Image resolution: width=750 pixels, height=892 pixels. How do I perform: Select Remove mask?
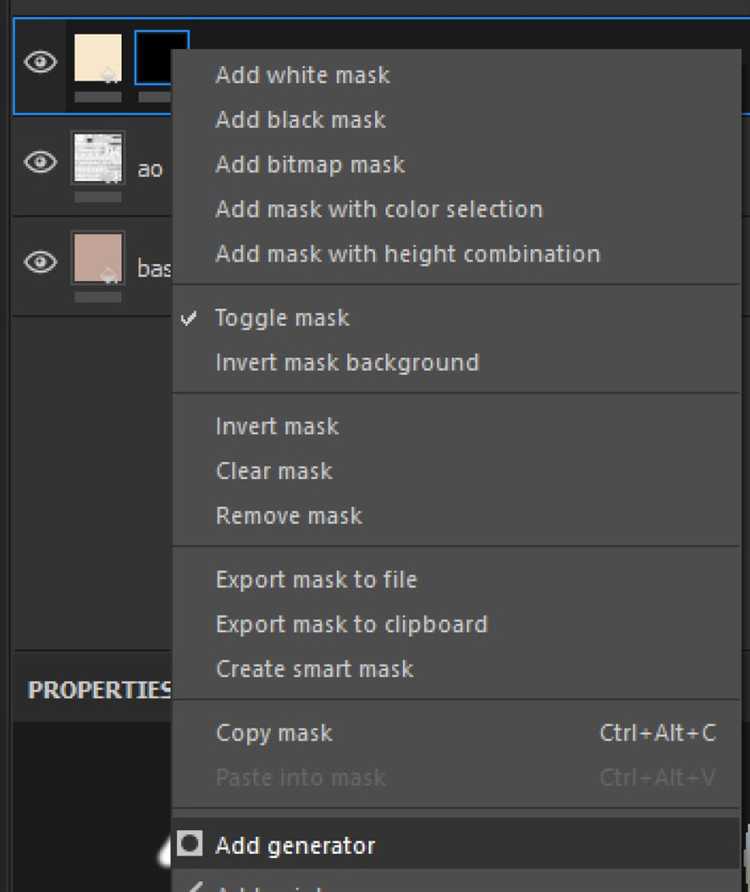[289, 516]
